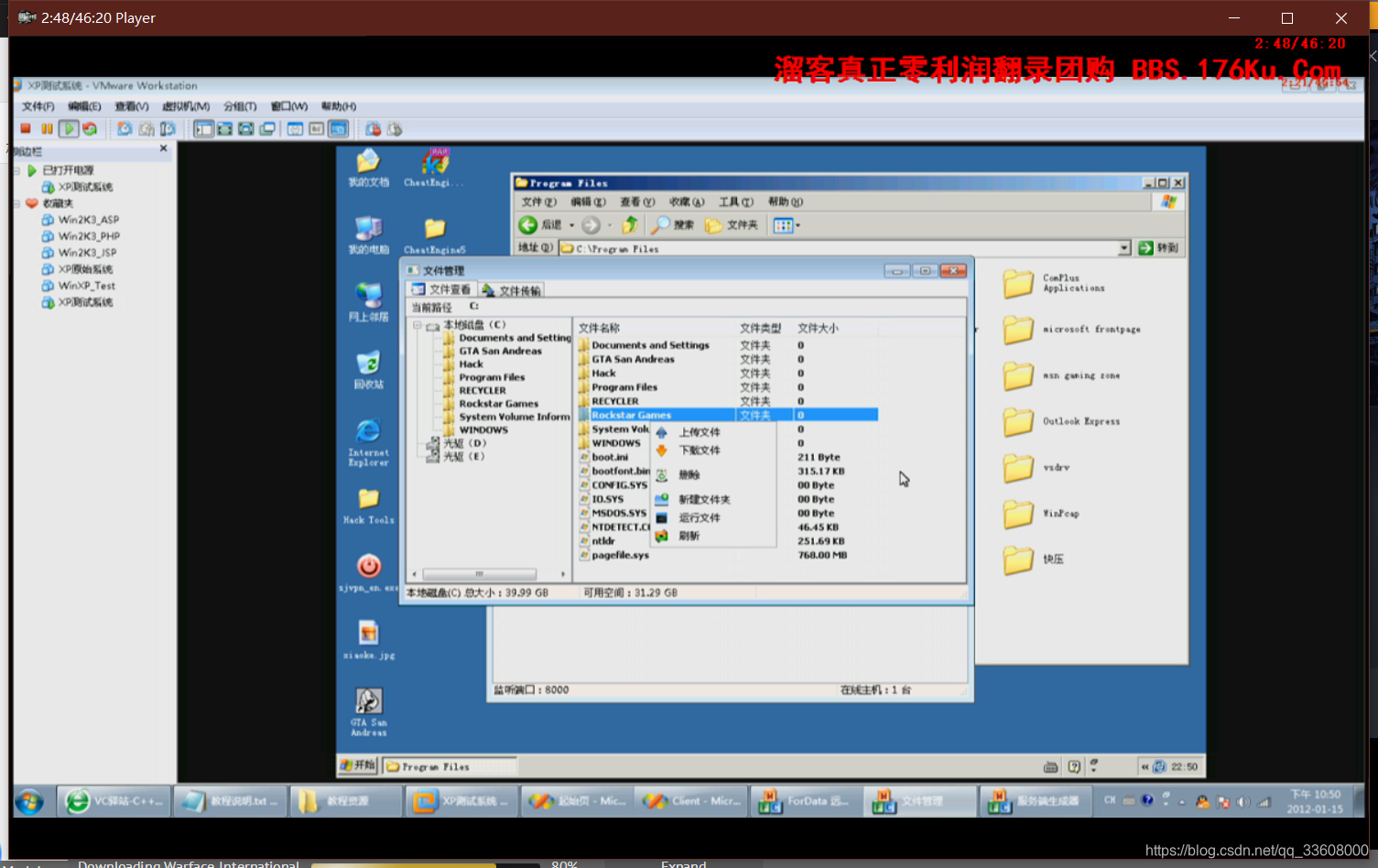Toggle the sidebar view icon in VMware toolbar
Viewport: 1378px width, 868px height.
[203, 129]
